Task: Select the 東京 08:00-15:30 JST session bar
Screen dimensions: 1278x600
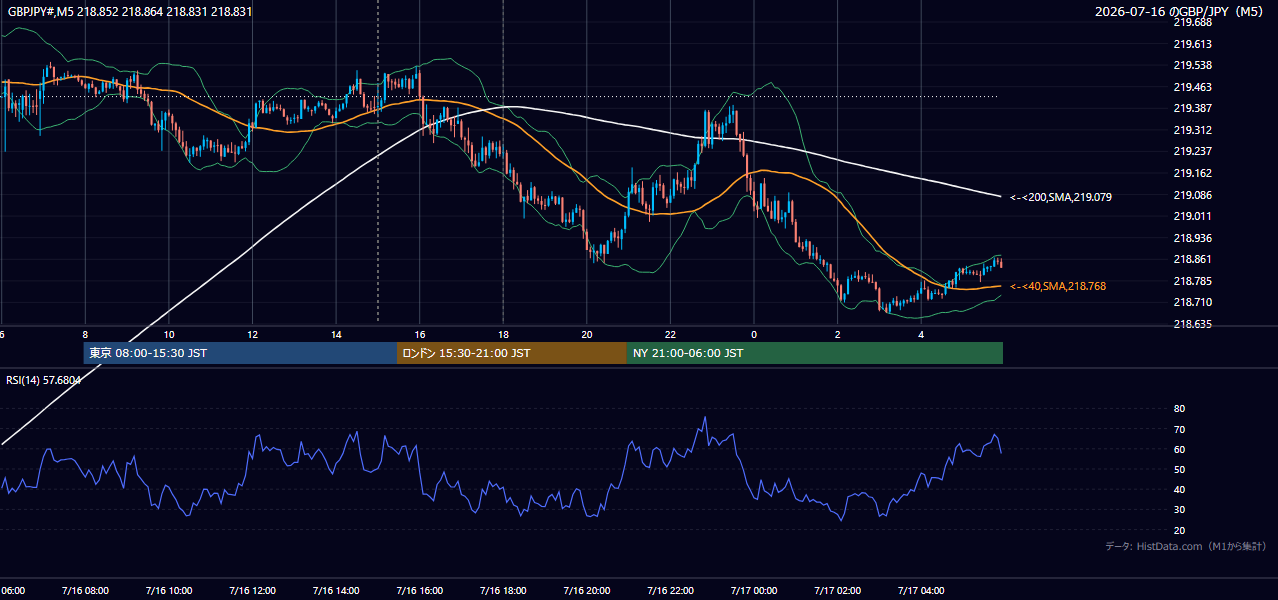Action: pos(240,353)
